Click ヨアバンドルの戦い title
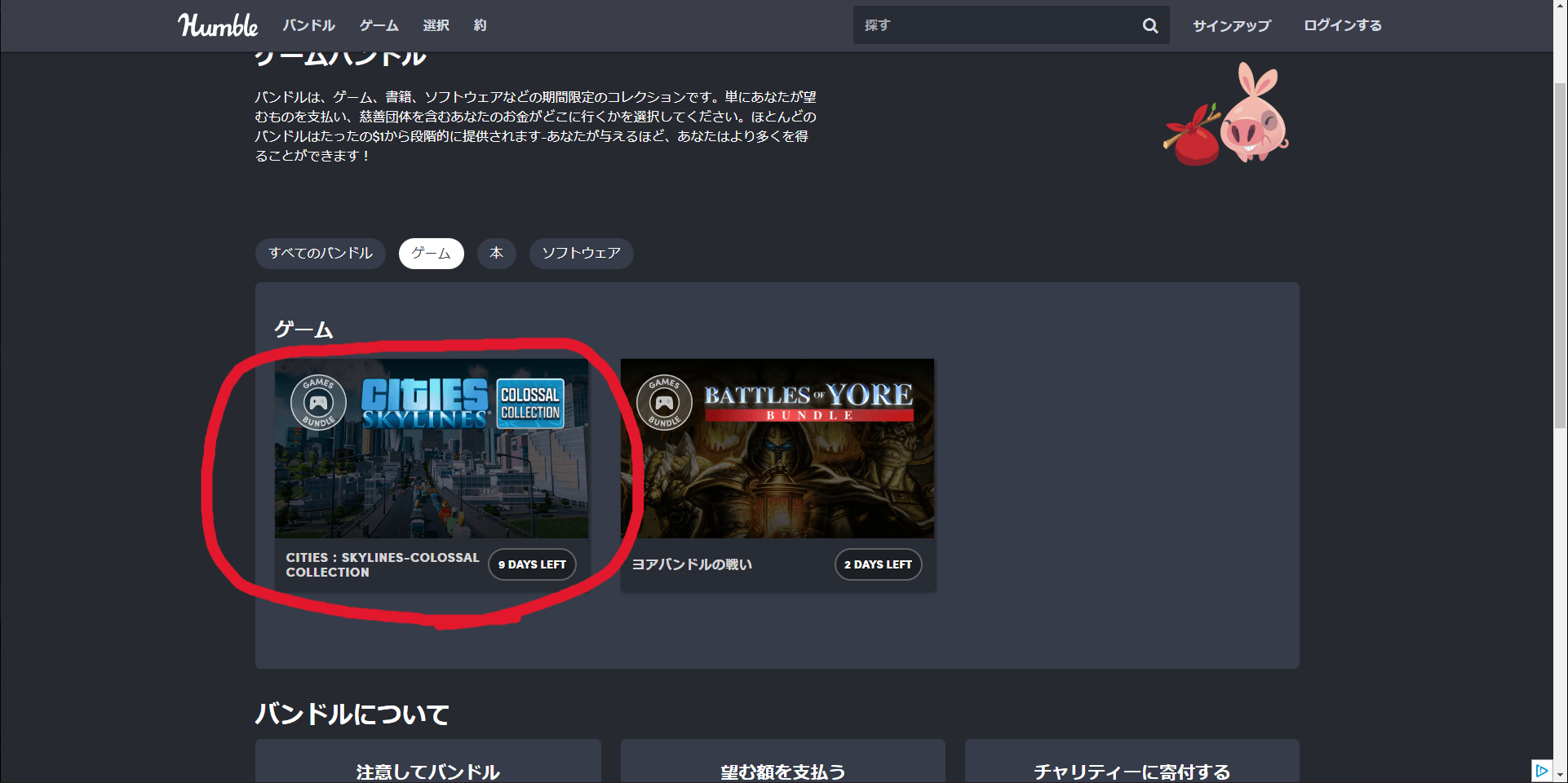1568x783 pixels. 692,564
